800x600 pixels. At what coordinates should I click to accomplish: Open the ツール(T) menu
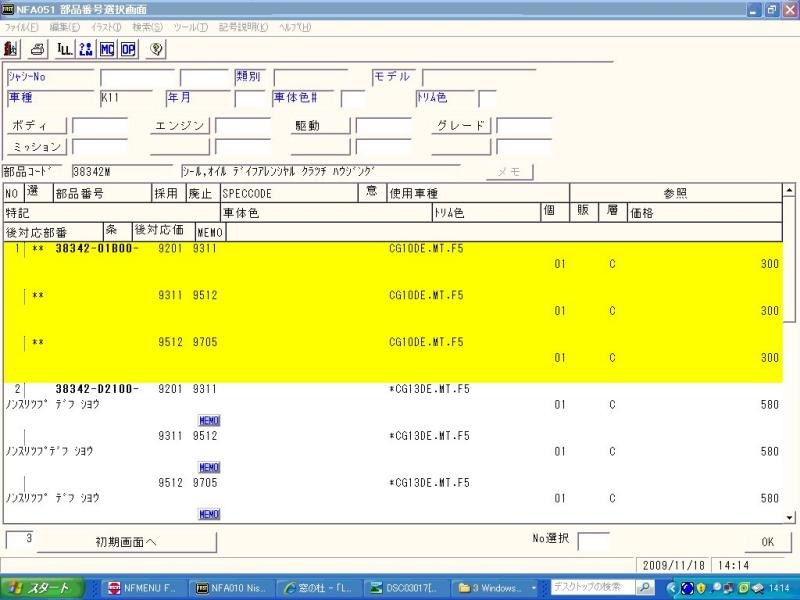[x=191, y=27]
